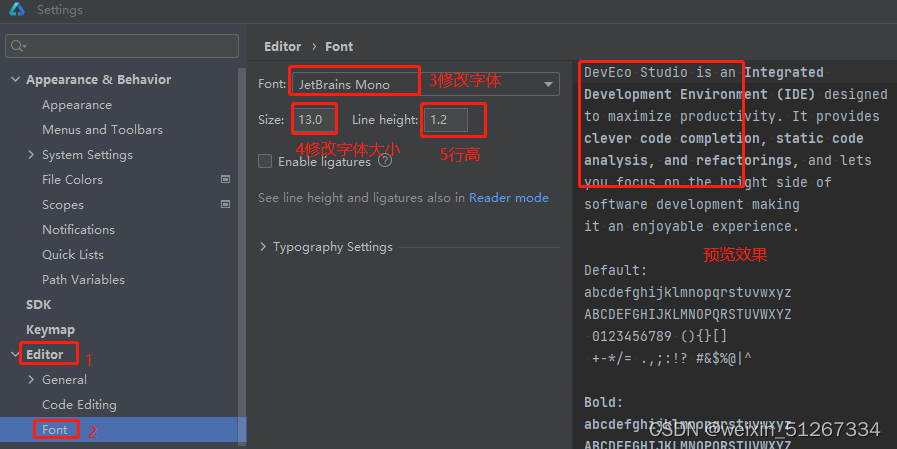Select Path Variables page
This screenshot has width=897, height=449.
click(83, 280)
